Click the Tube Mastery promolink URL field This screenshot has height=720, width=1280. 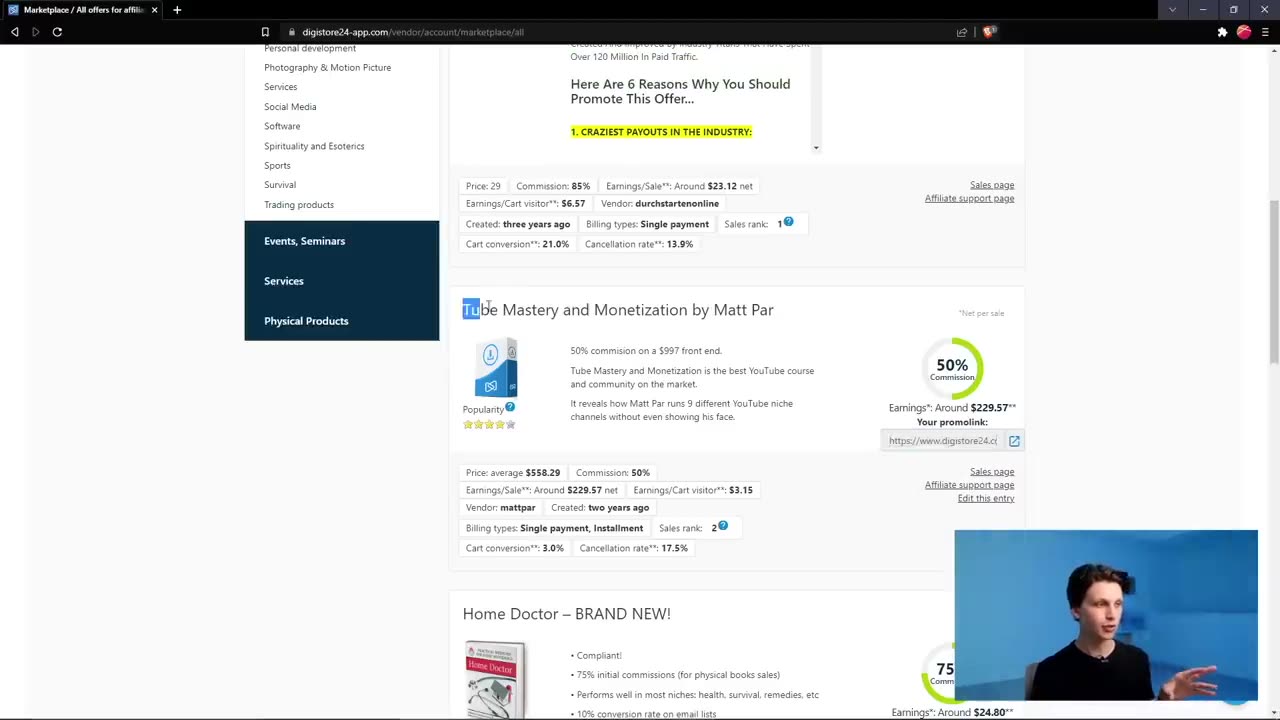point(943,441)
